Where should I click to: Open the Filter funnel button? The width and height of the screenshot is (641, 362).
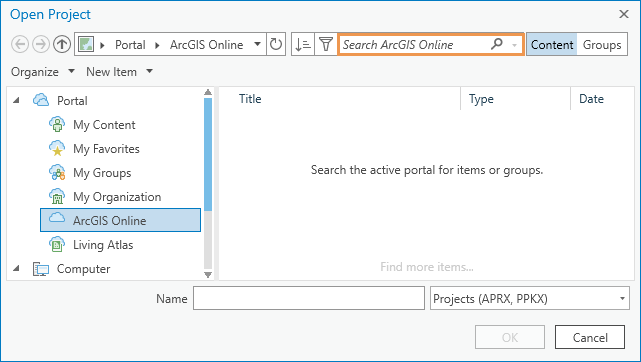click(x=326, y=44)
